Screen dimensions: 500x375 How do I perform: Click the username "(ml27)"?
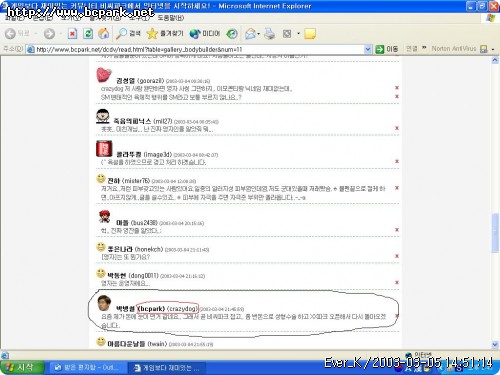(x=163, y=121)
